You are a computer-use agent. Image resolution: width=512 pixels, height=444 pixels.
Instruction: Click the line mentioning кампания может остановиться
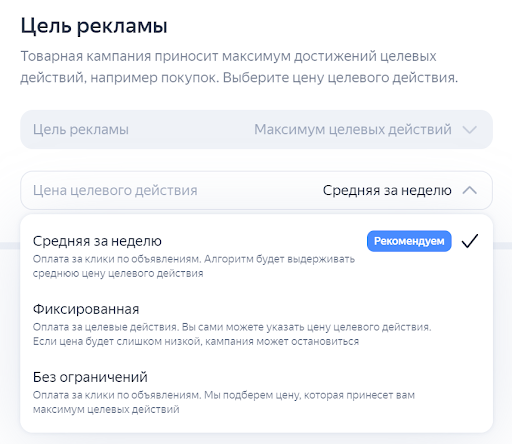(x=196, y=341)
